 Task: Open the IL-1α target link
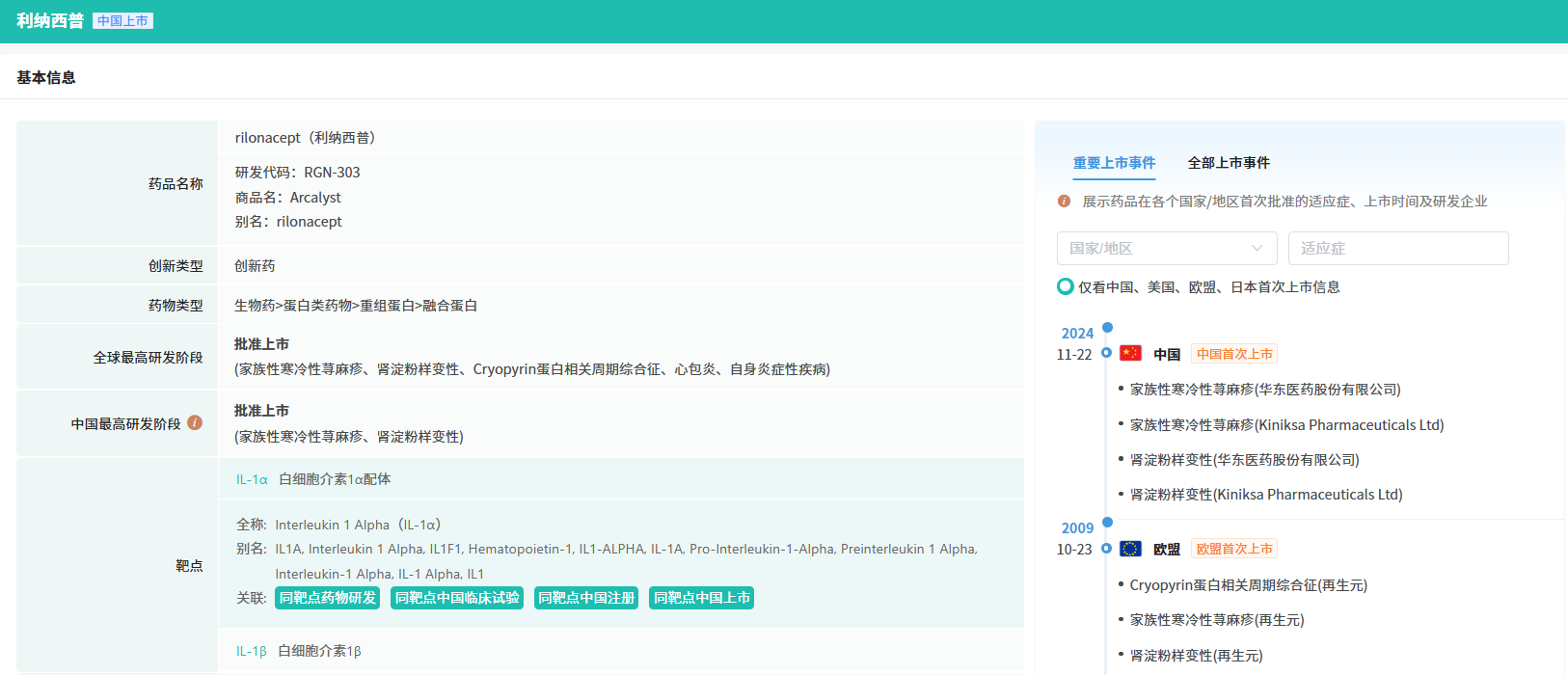[252, 479]
